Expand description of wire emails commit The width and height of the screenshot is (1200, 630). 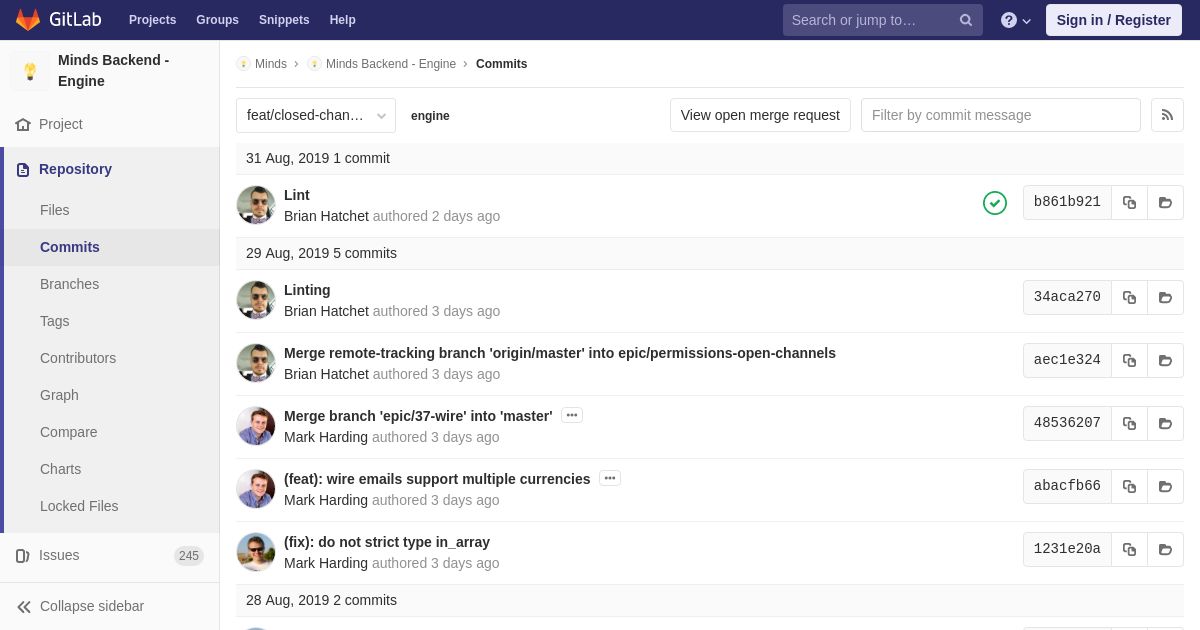(610, 478)
